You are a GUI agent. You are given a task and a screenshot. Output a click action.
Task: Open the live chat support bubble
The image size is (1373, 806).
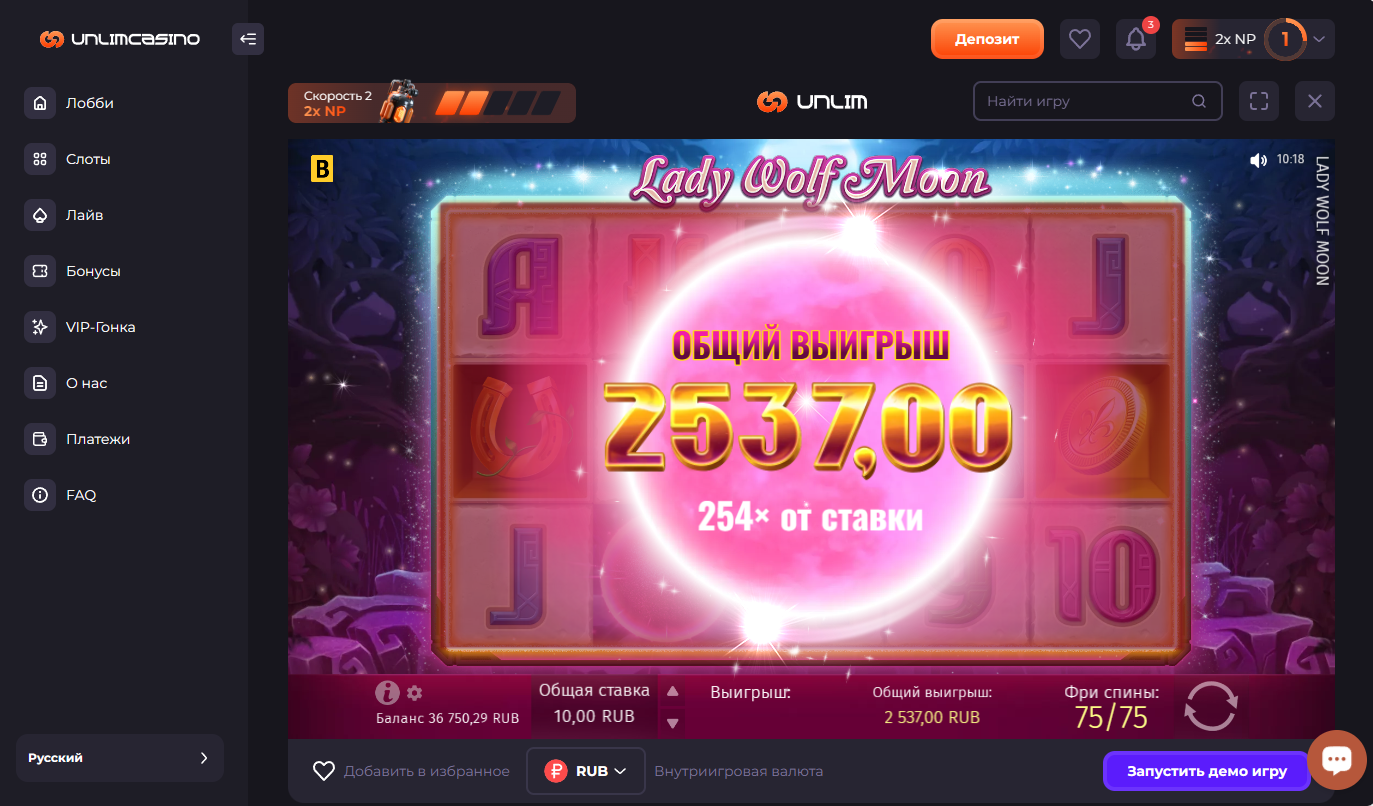click(x=1337, y=760)
